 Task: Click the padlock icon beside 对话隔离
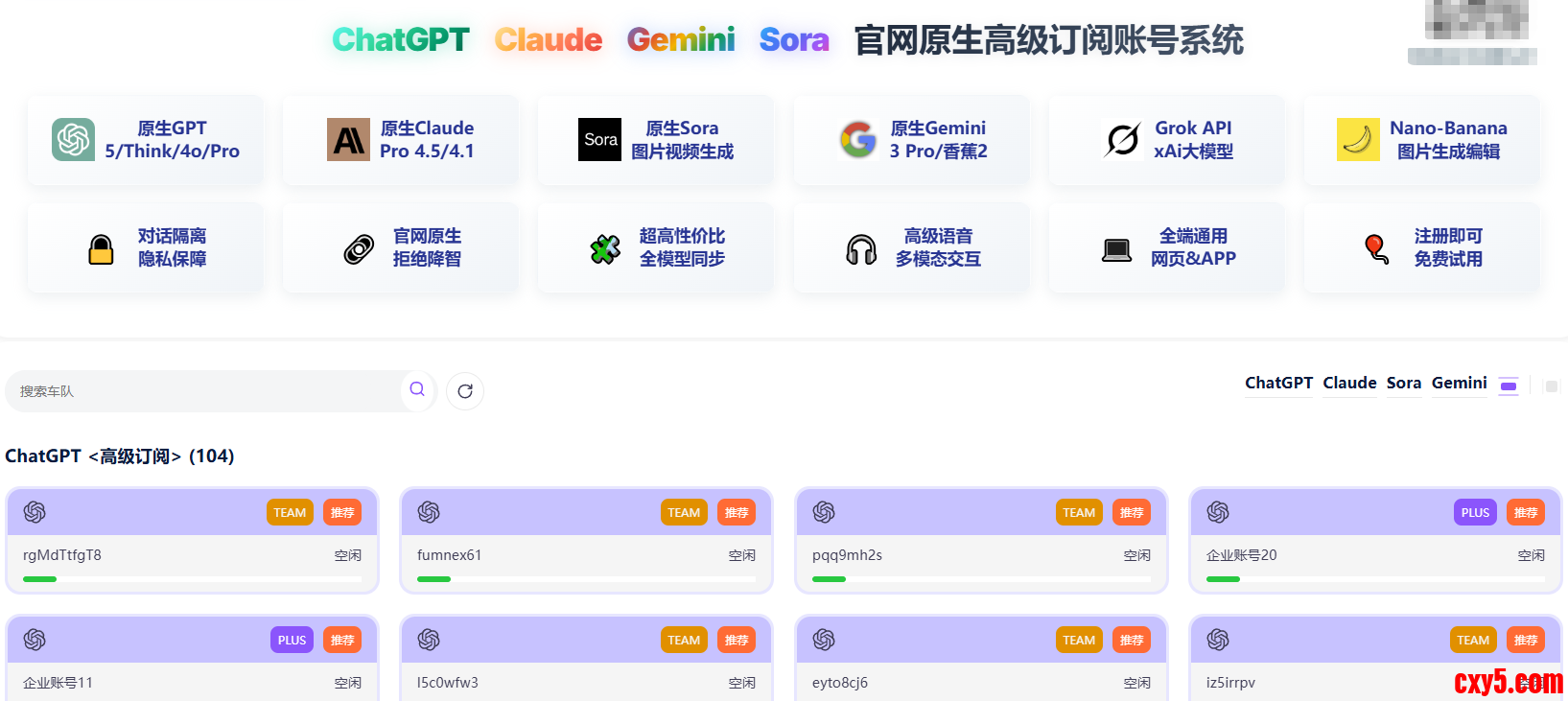tap(101, 248)
